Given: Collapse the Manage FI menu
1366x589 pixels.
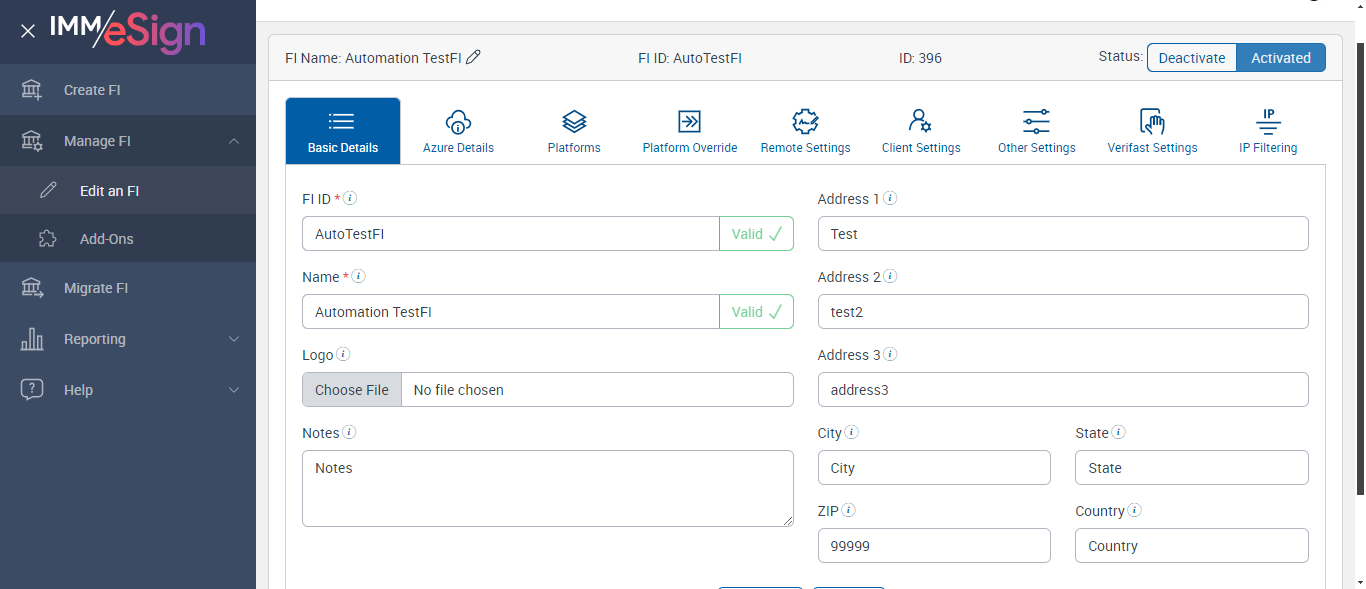Looking at the screenshot, I should point(234,141).
